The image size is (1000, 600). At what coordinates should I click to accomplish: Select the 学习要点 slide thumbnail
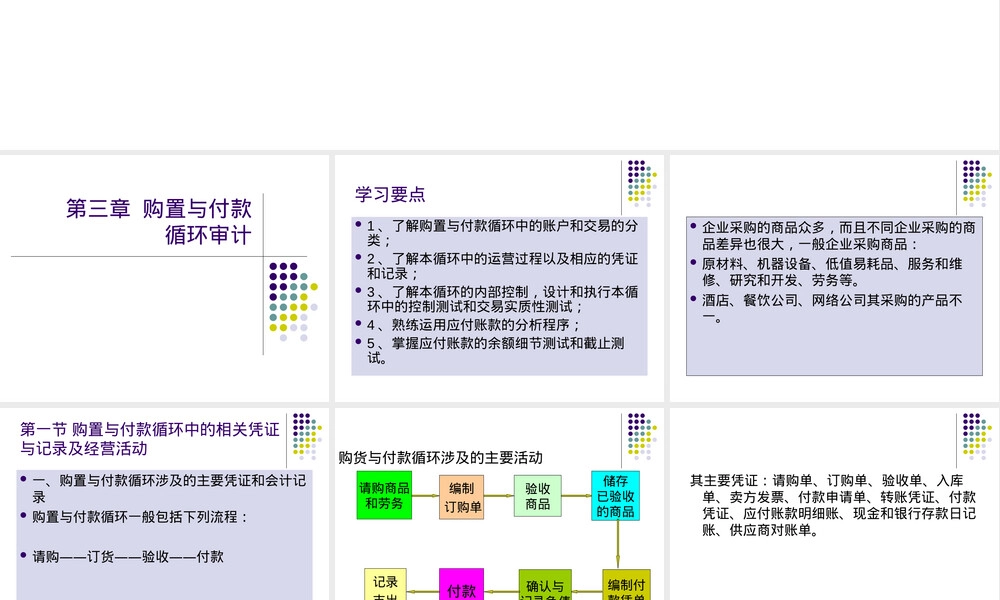point(499,278)
